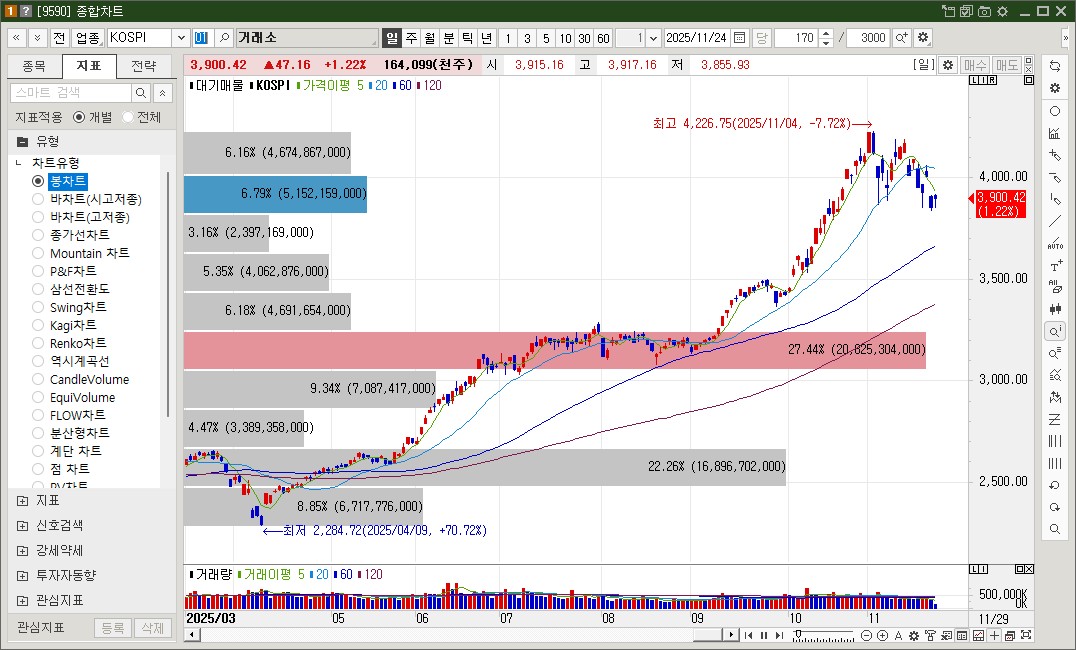The image size is (1076, 650).
Task: Select 개별 radio for 지표적용
Action: tap(79, 117)
